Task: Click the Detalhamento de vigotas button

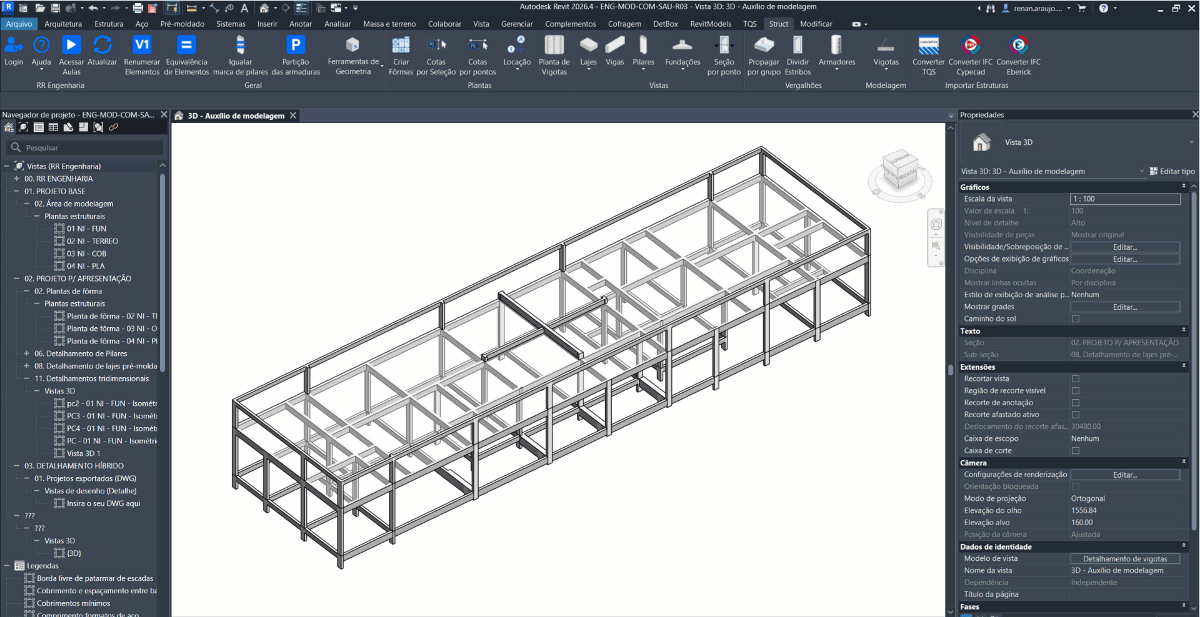Action: pos(1125,559)
